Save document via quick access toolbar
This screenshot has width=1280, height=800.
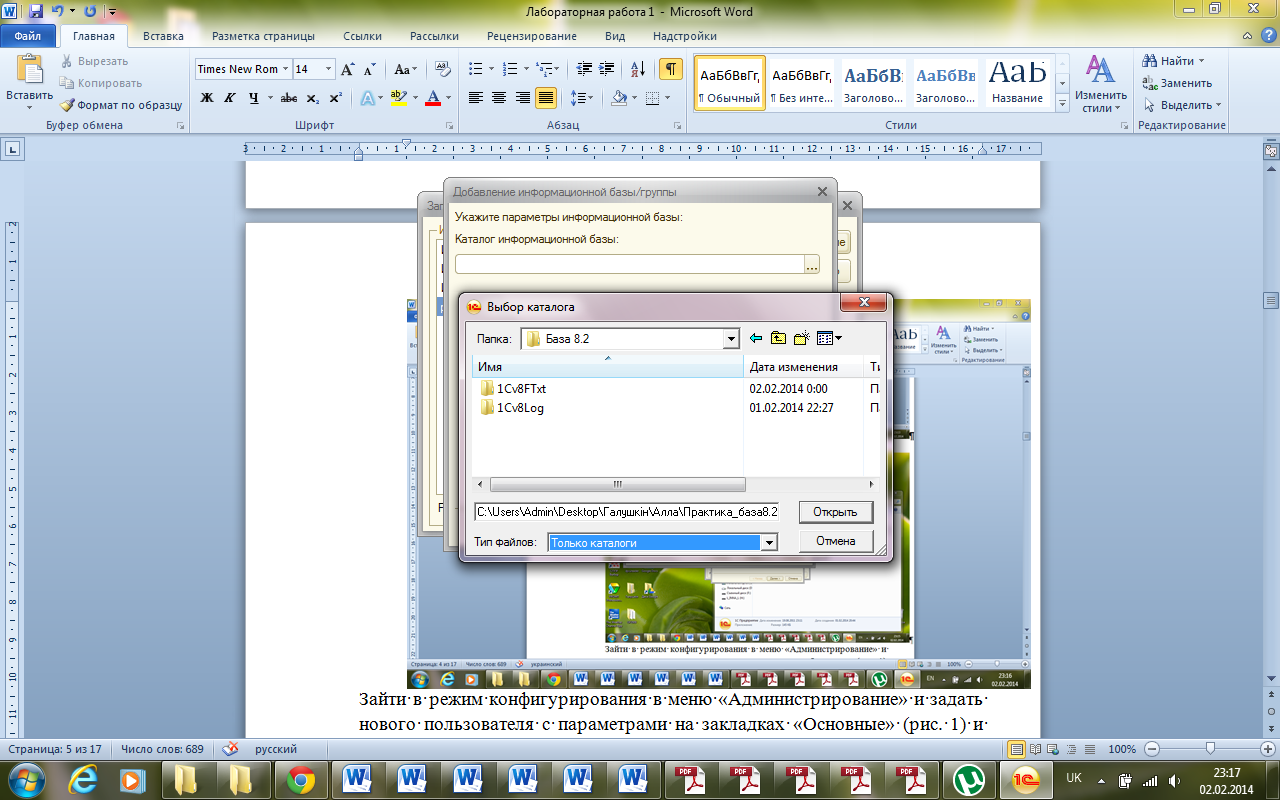tap(36, 12)
